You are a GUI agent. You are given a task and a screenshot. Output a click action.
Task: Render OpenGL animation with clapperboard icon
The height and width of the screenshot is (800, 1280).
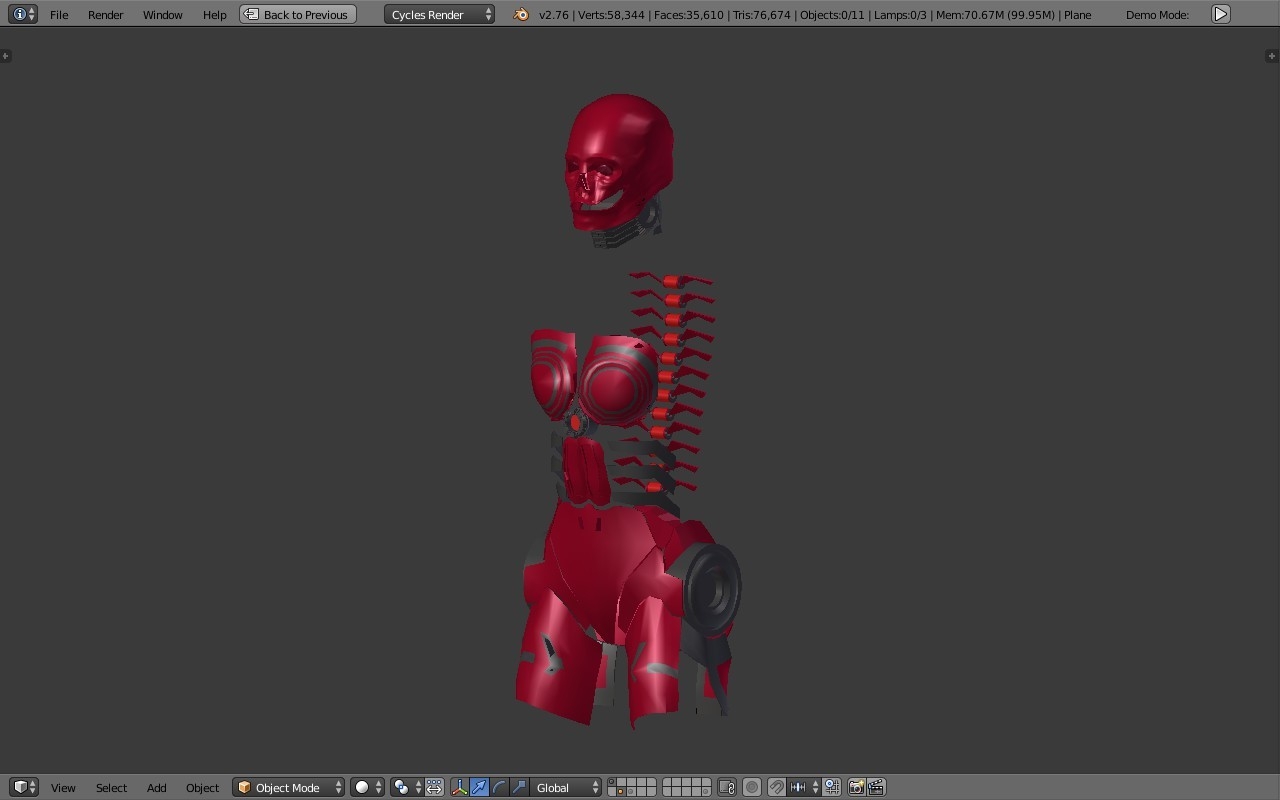pyautogui.click(x=876, y=787)
